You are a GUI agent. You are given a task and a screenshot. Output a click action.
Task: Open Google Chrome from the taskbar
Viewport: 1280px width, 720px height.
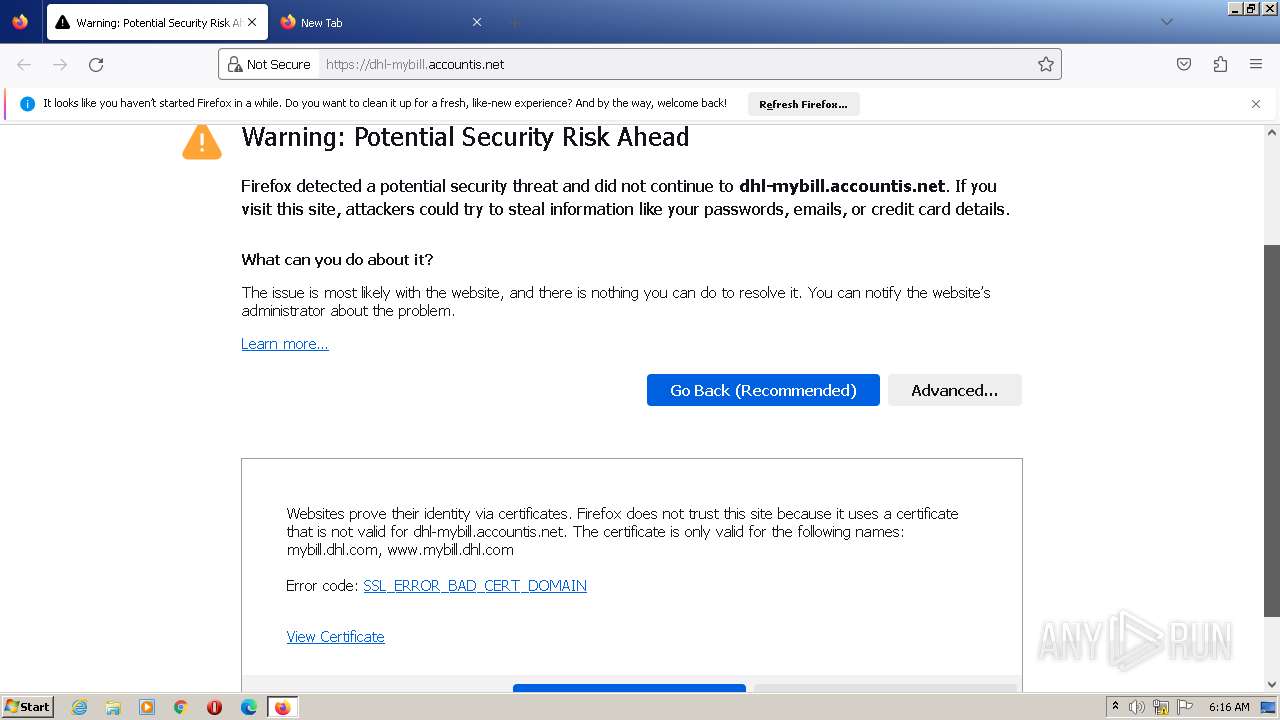pyautogui.click(x=181, y=707)
